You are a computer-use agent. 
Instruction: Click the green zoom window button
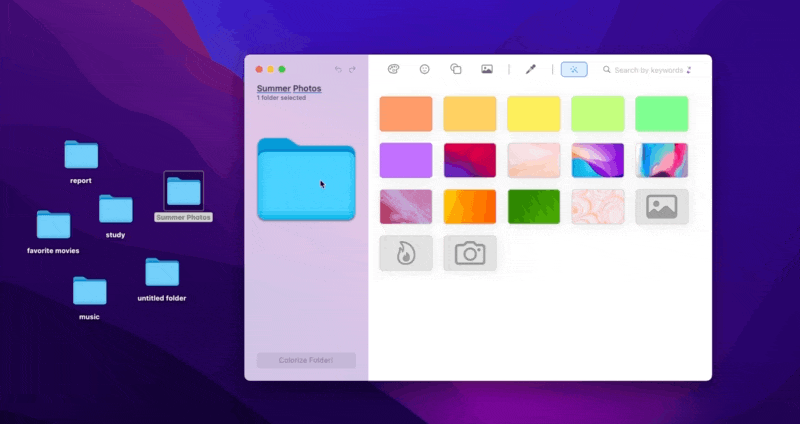tap(282, 69)
